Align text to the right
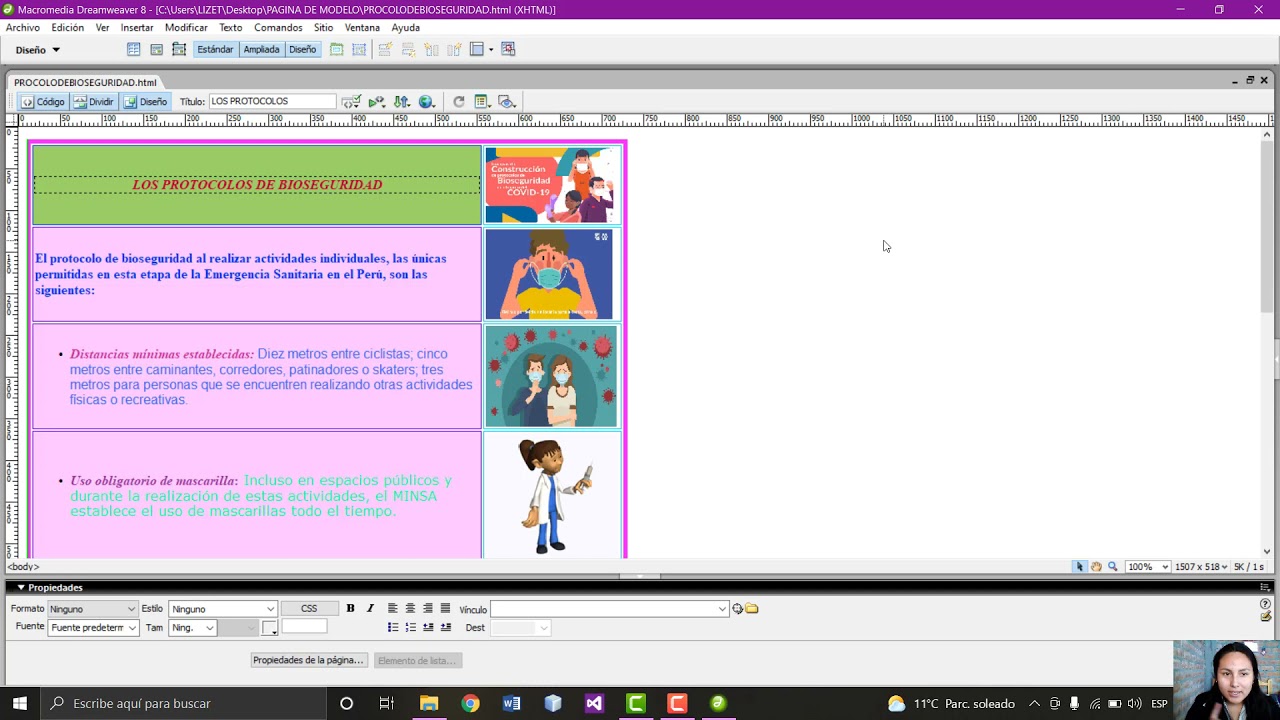1280x720 pixels. pyautogui.click(x=428, y=608)
